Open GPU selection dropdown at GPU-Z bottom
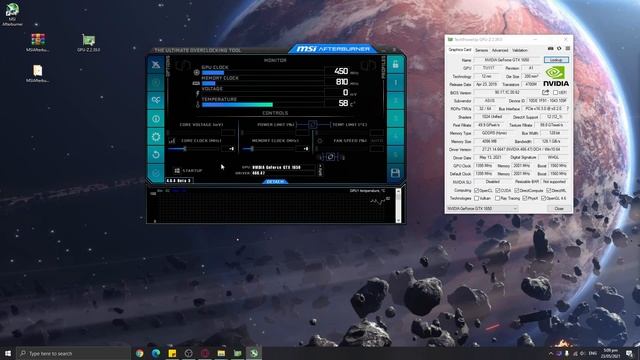This screenshot has height=360, width=640. pos(482,209)
